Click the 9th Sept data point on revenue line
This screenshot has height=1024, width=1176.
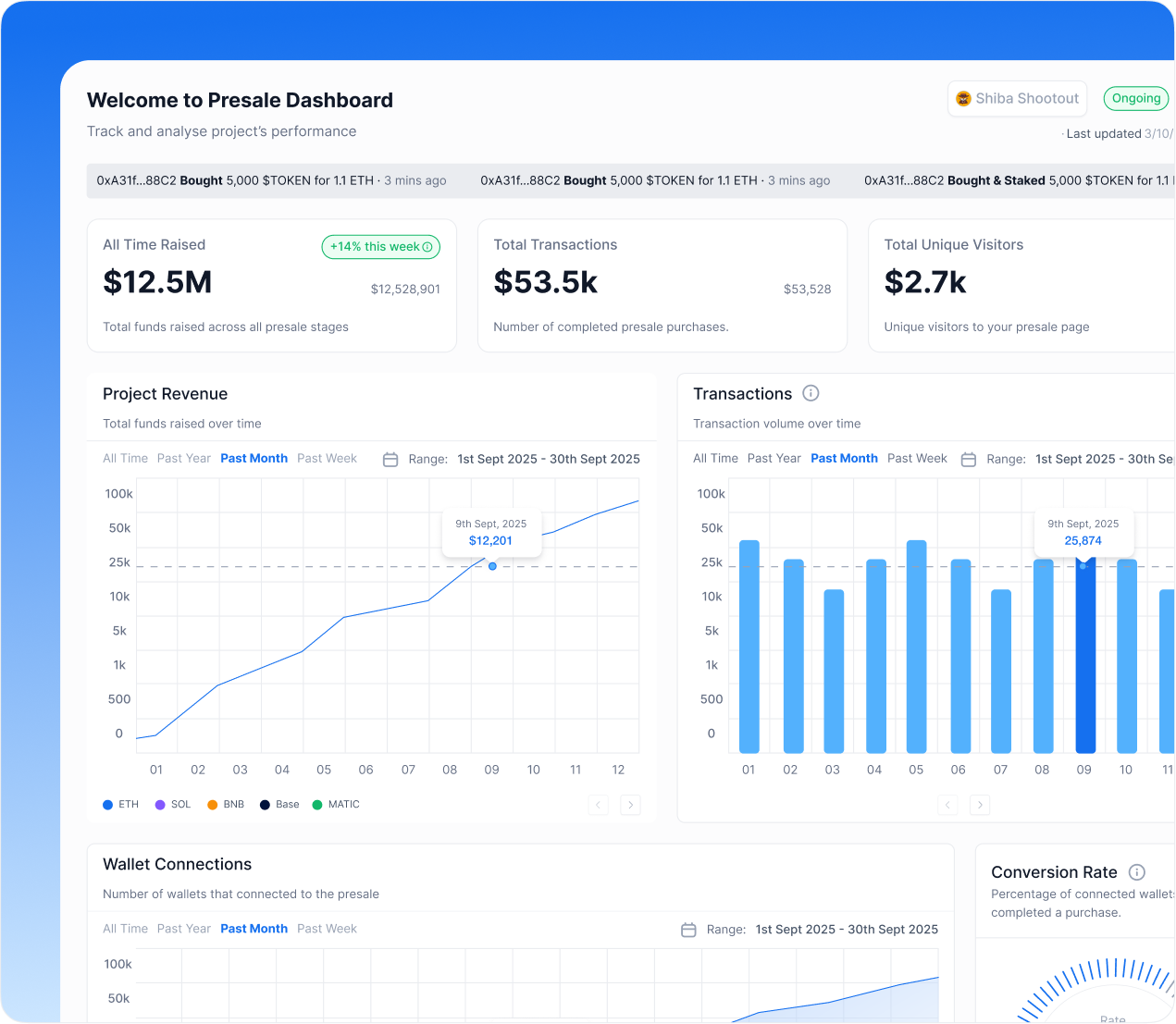[x=492, y=566]
